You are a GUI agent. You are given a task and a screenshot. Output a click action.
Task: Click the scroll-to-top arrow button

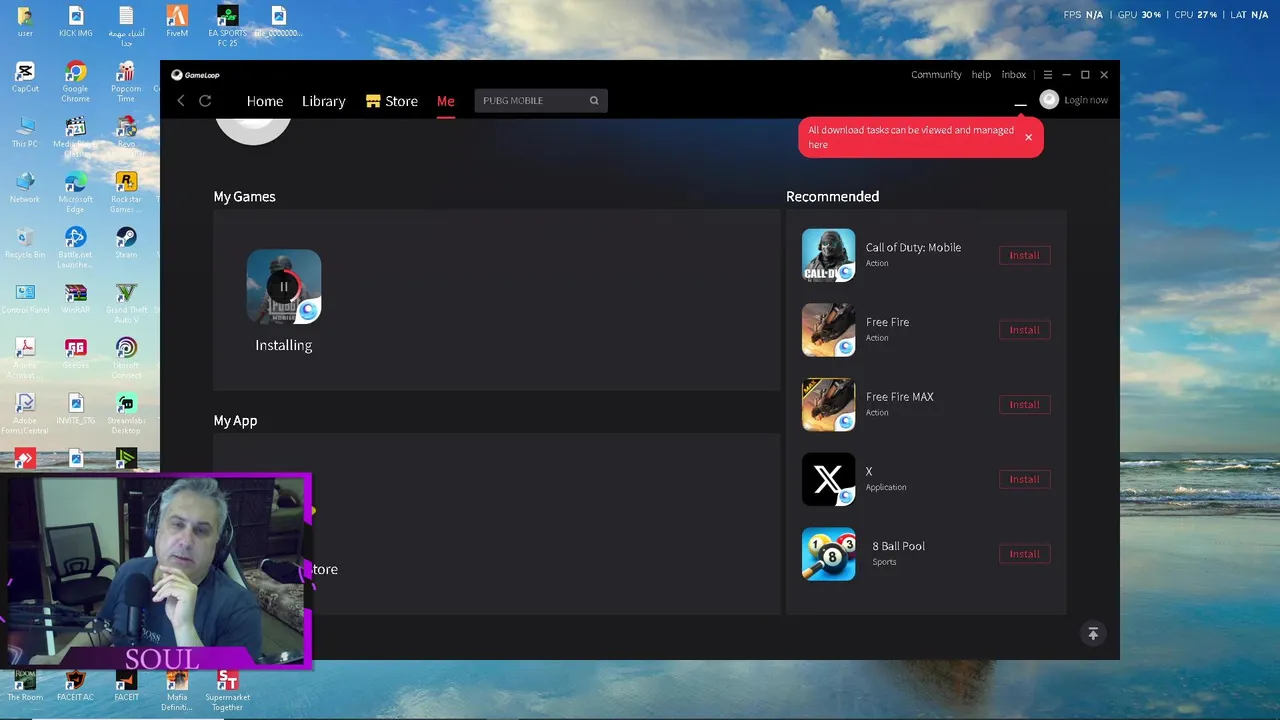pyautogui.click(x=1093, y=634)
